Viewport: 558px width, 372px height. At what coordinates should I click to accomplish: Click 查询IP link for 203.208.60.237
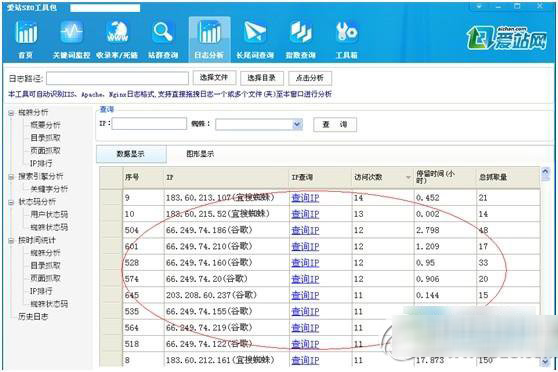point(305,295)
